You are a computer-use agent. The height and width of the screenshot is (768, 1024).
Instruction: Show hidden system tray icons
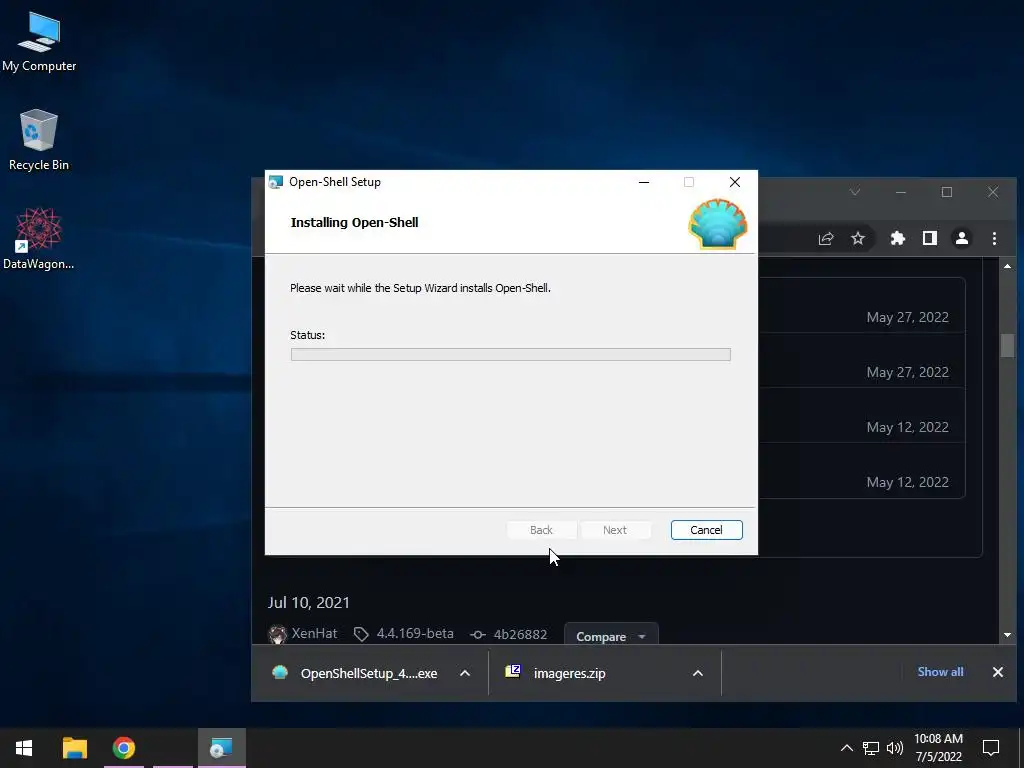click(846, 748)
